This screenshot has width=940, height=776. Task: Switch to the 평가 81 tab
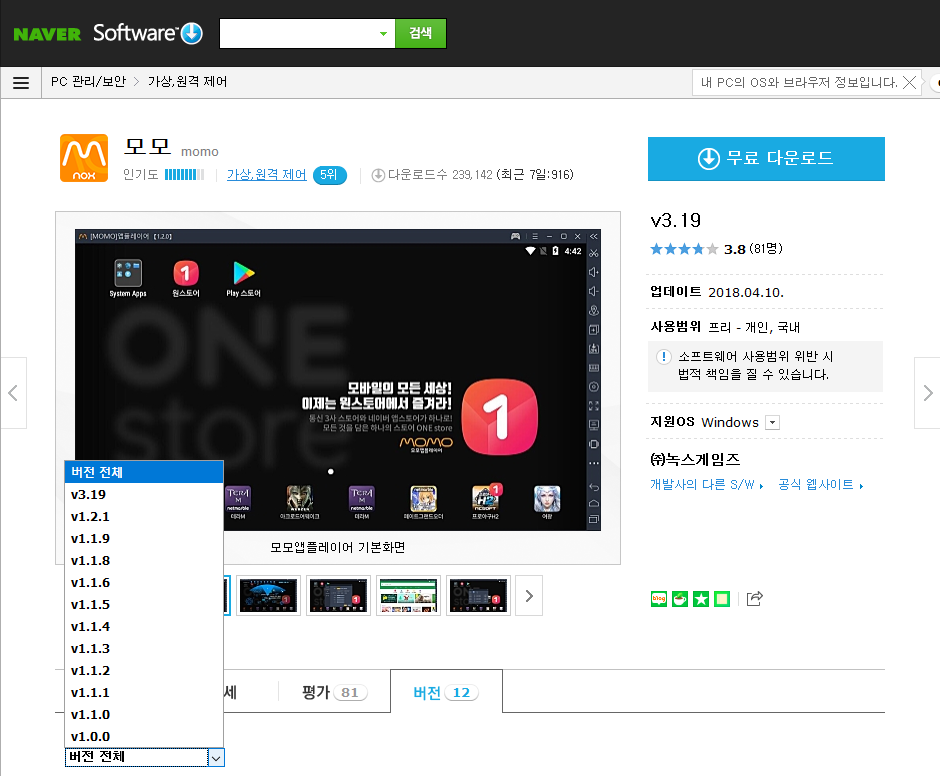334,692
